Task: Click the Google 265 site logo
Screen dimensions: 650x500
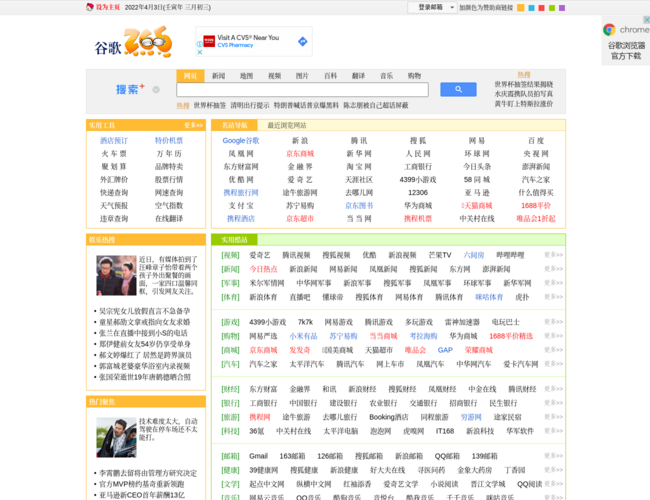Action: tap(133, 42)
